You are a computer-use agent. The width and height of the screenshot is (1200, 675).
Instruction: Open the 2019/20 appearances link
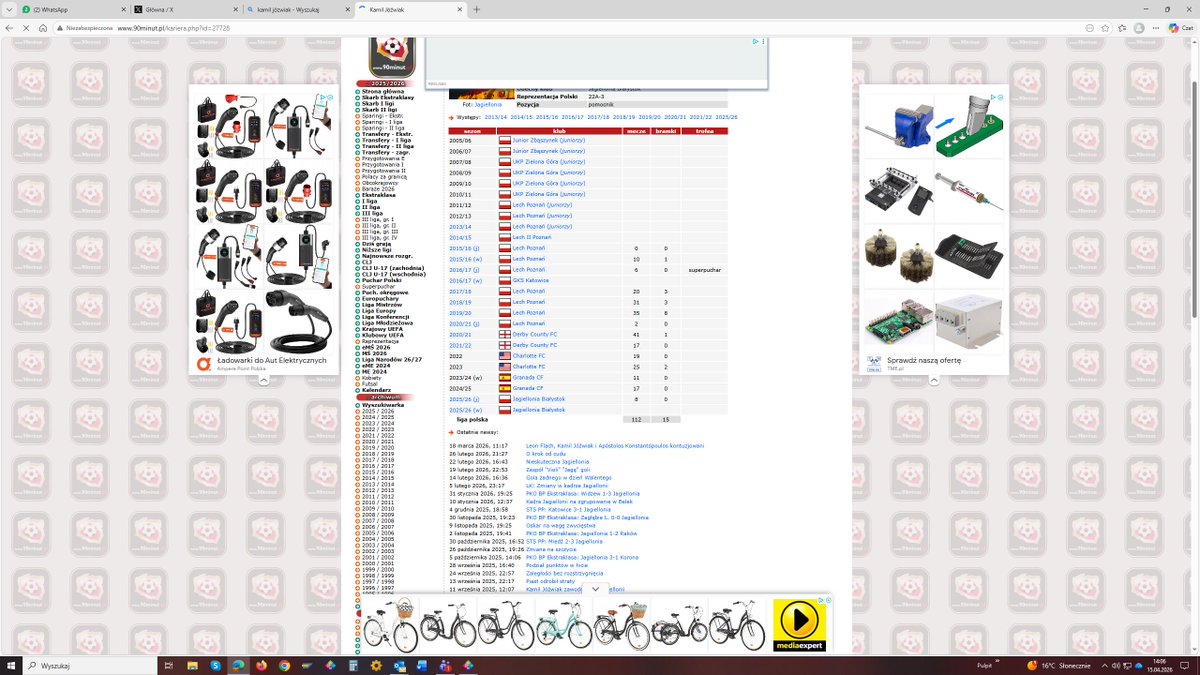(650, 117)
